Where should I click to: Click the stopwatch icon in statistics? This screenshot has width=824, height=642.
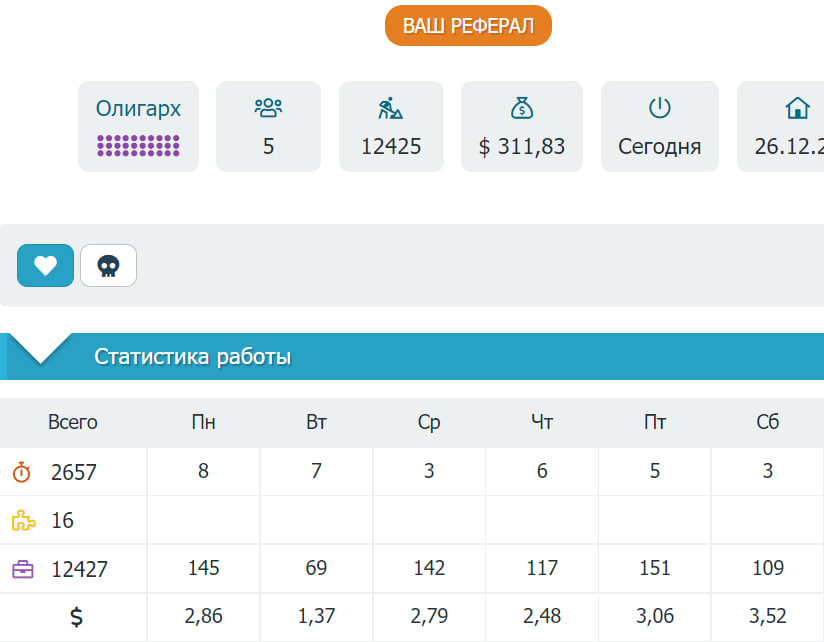point(22,472)
